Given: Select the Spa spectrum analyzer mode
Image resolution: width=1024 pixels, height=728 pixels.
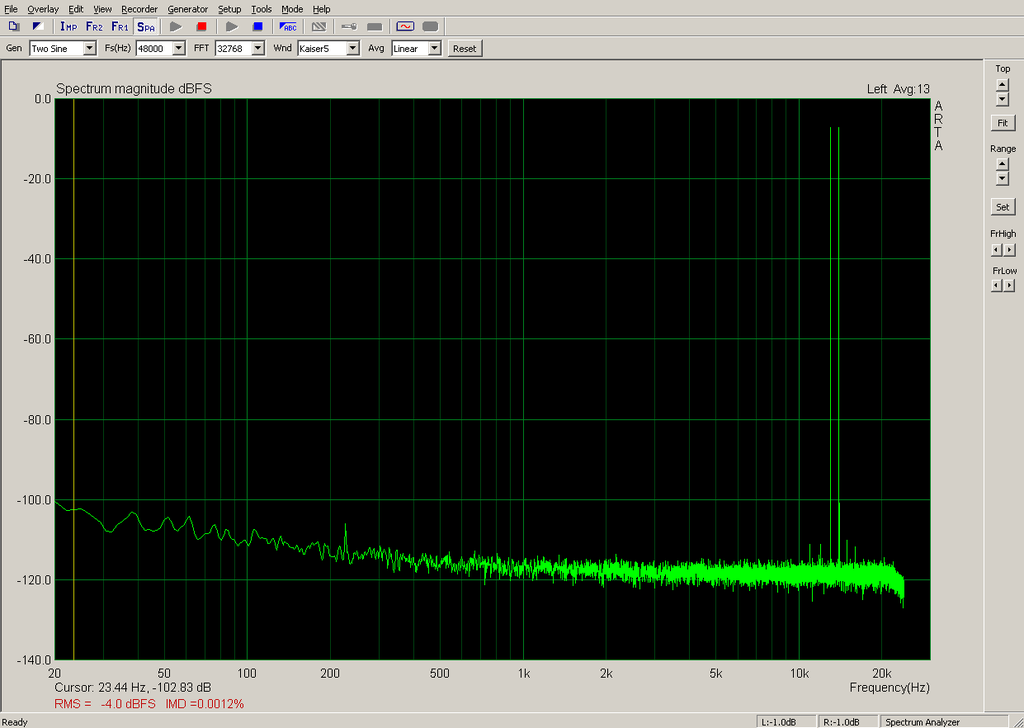Looking at the screenshot, I should pos(146,27).
